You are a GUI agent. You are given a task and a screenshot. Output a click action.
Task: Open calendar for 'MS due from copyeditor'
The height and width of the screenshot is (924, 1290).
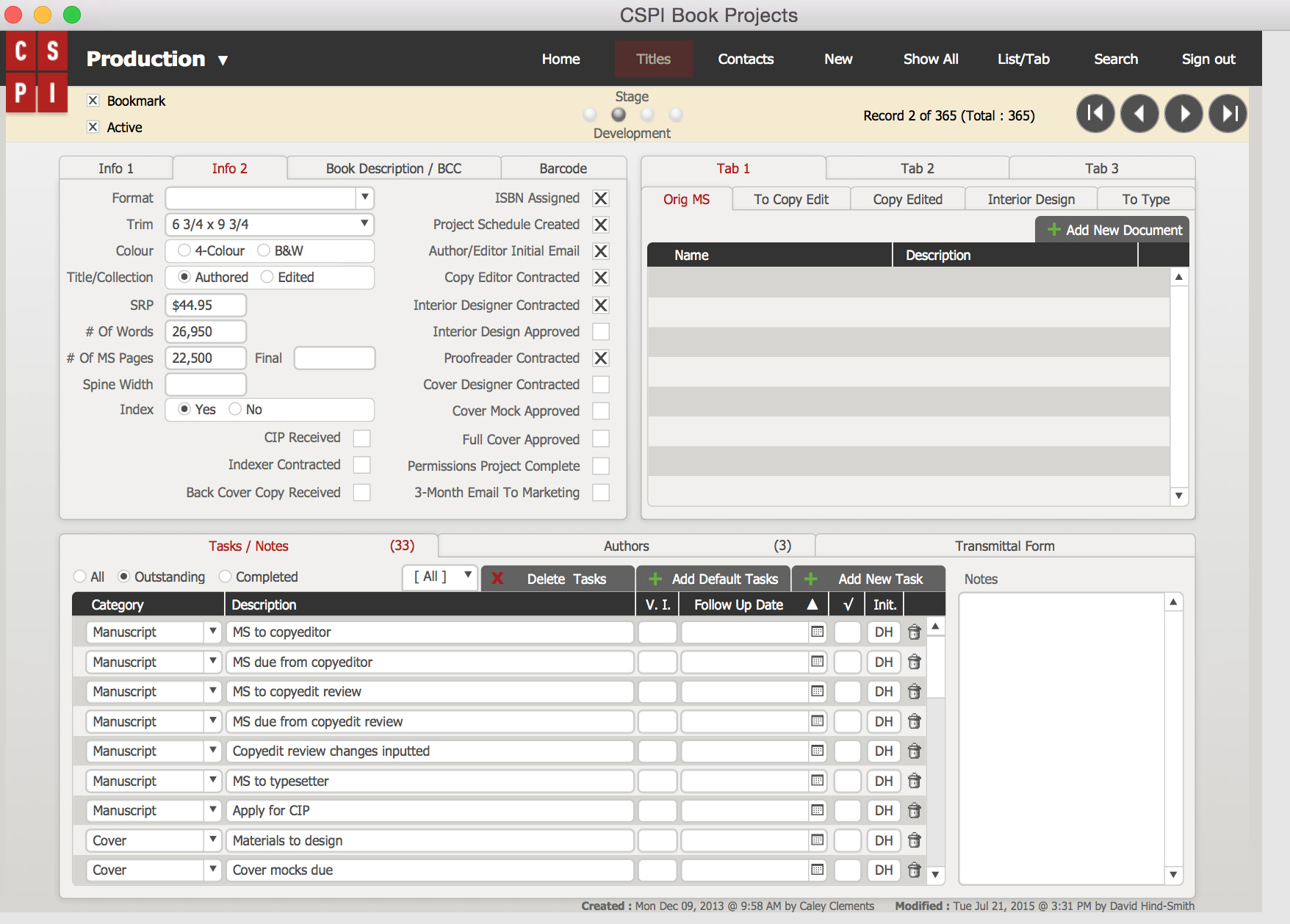coord(817,662)
